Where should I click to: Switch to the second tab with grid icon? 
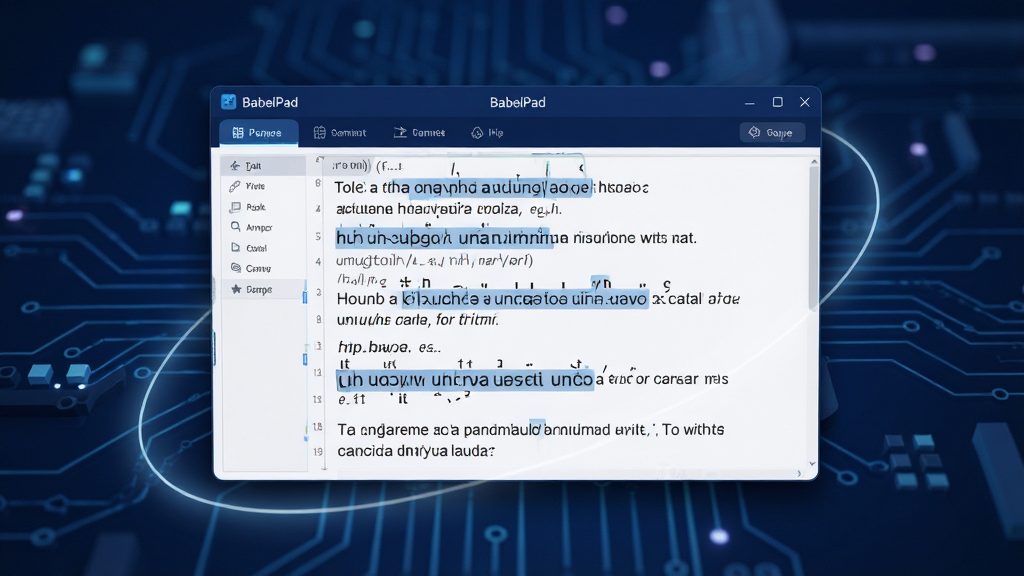coord(340,133)
